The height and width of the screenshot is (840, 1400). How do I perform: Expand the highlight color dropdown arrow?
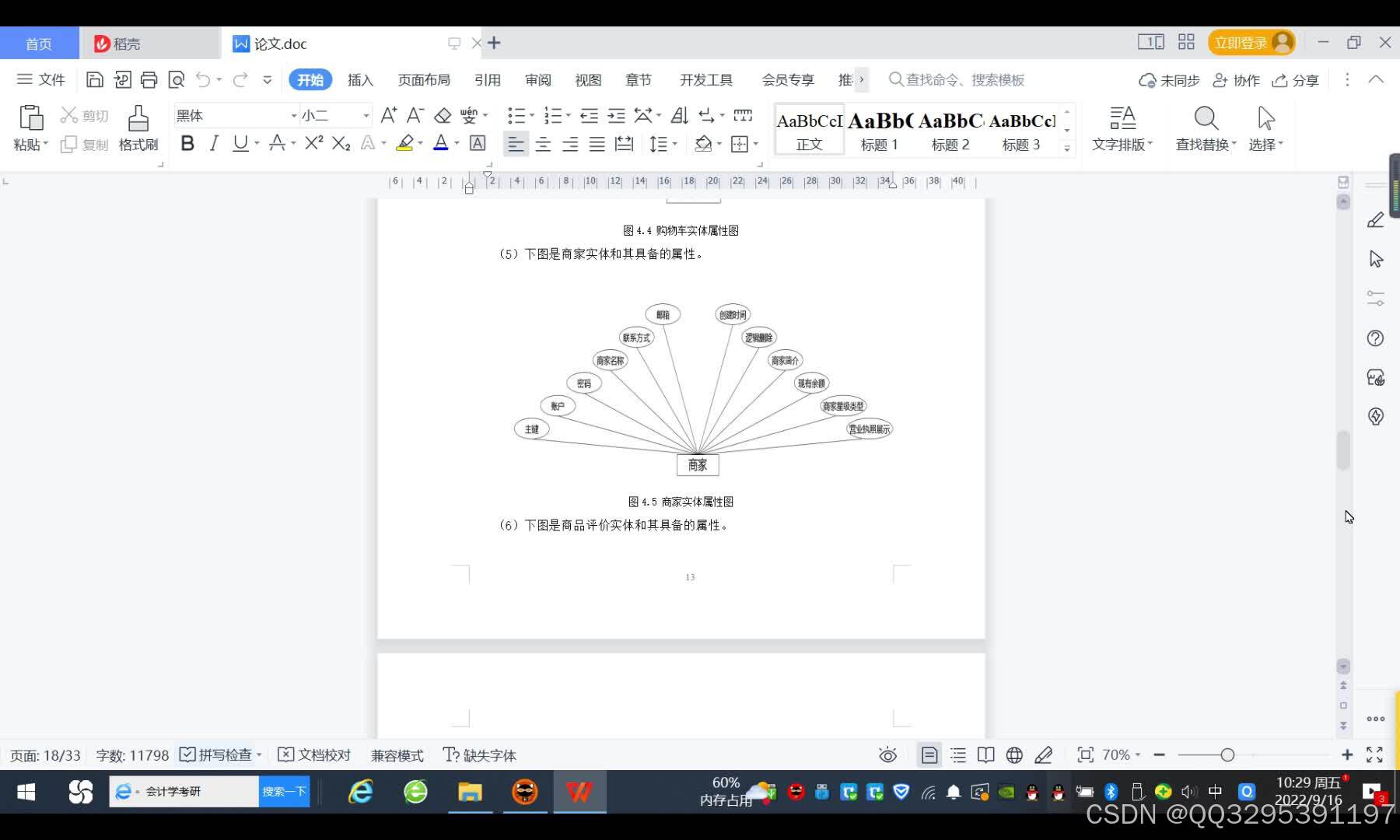[420, 144]
